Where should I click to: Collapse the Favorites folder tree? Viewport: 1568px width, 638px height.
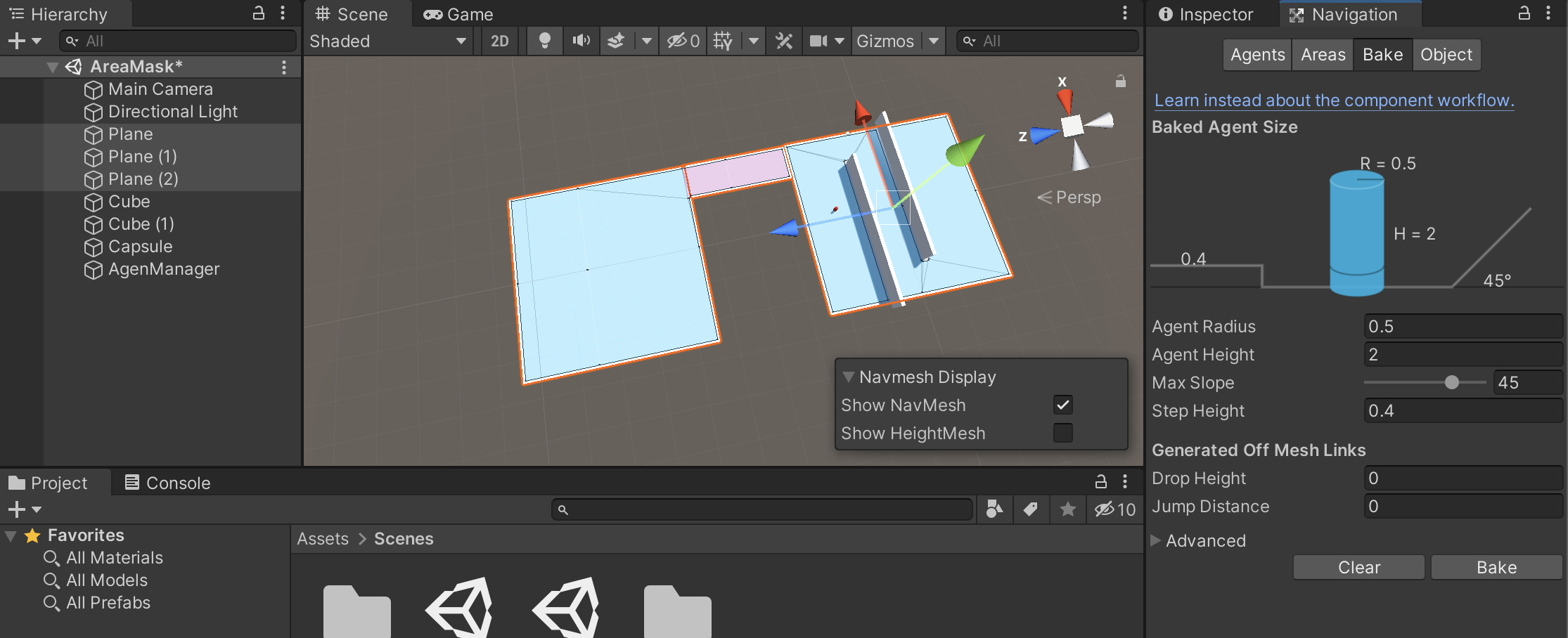pyautogui.click(x=11, y=535)
